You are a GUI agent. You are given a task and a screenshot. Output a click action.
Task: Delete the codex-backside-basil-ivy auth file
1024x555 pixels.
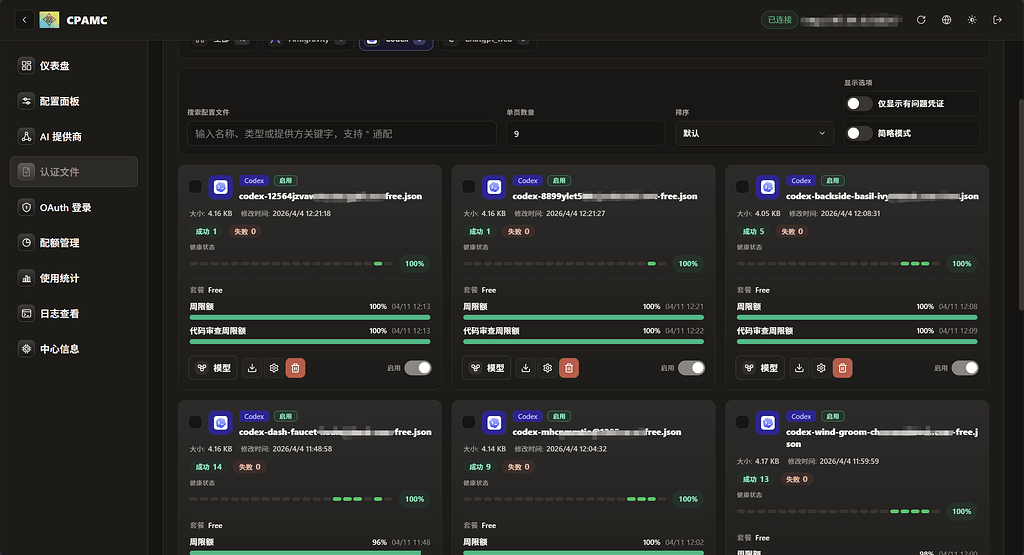(x=842, y=368)
